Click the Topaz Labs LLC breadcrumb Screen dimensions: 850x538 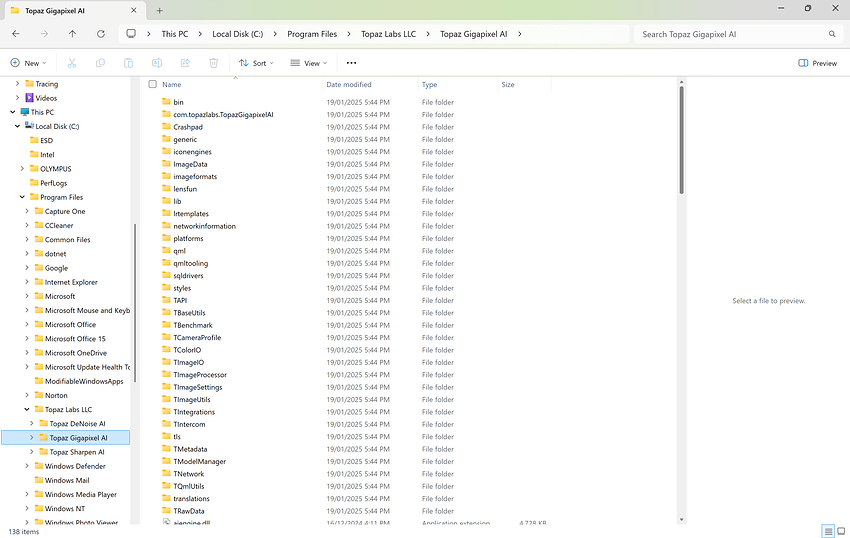point(388,34)
